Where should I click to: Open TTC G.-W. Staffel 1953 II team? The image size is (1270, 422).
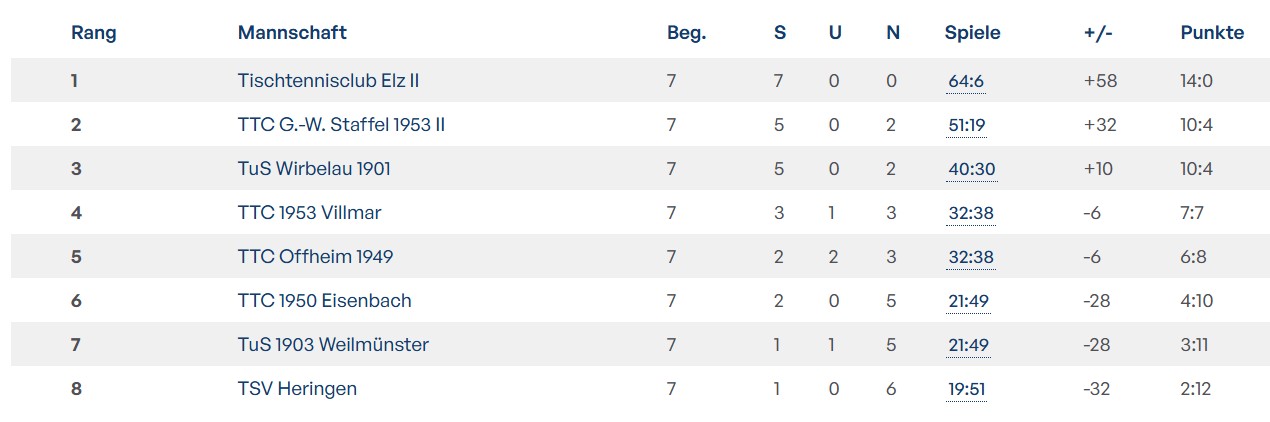(x=341, y=125)
